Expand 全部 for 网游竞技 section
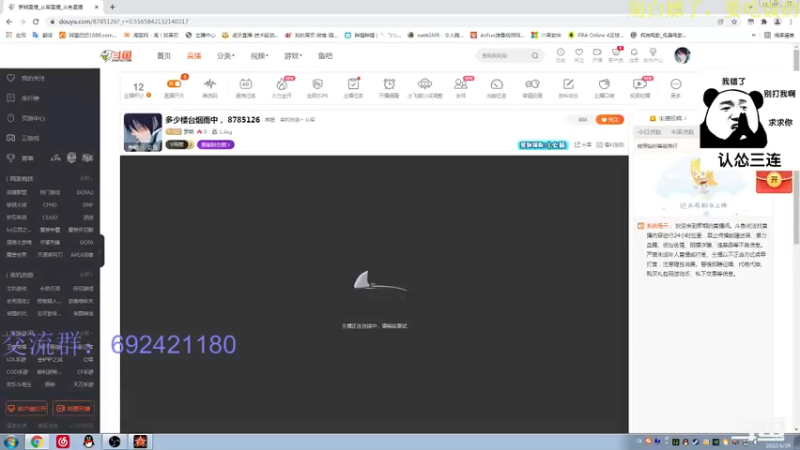800x450 pixels. coord(86,179)
